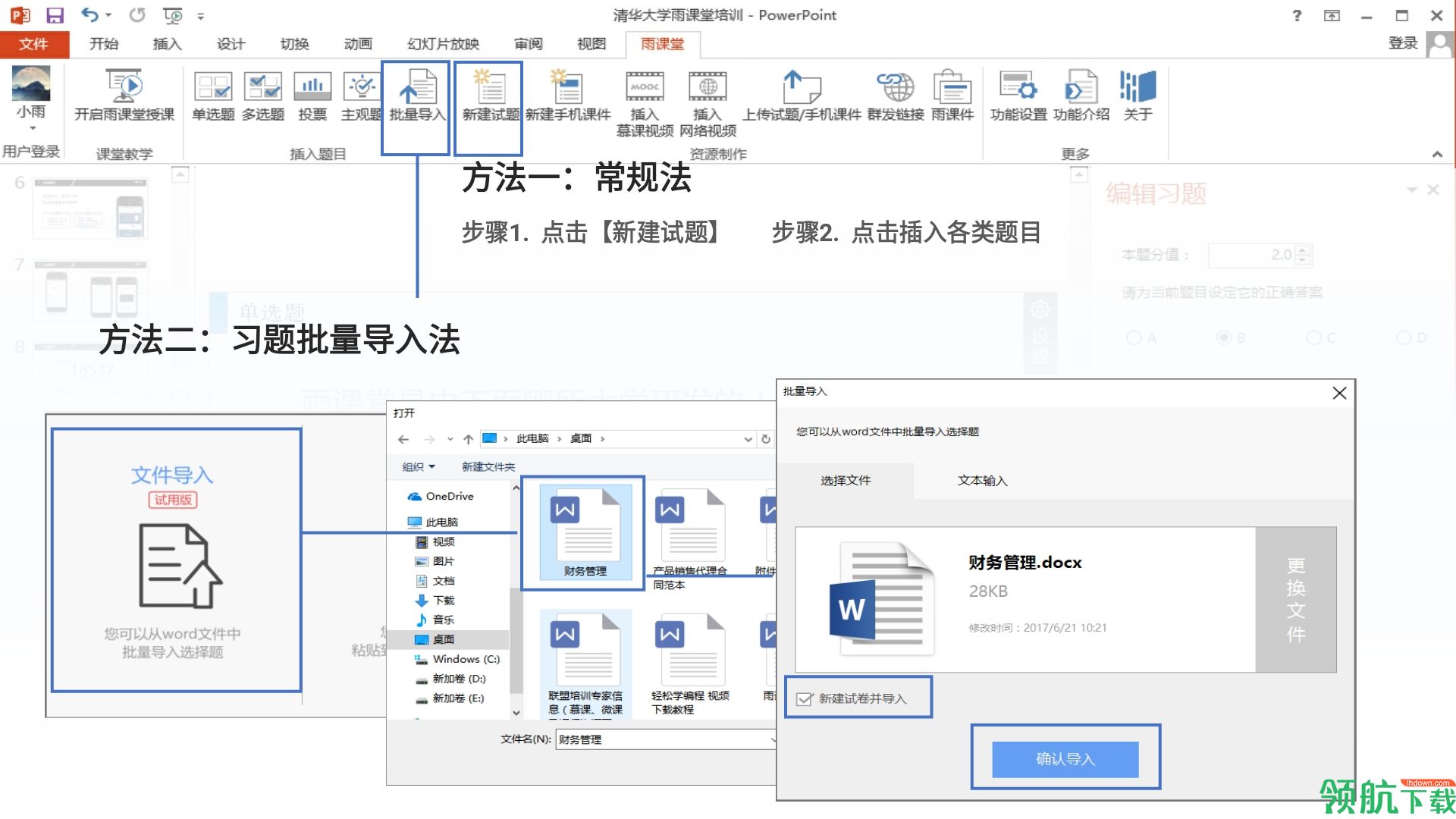Click the refresh icon in address bar
The width and height of the screenshot is (1456, 819).
point(766,439)
